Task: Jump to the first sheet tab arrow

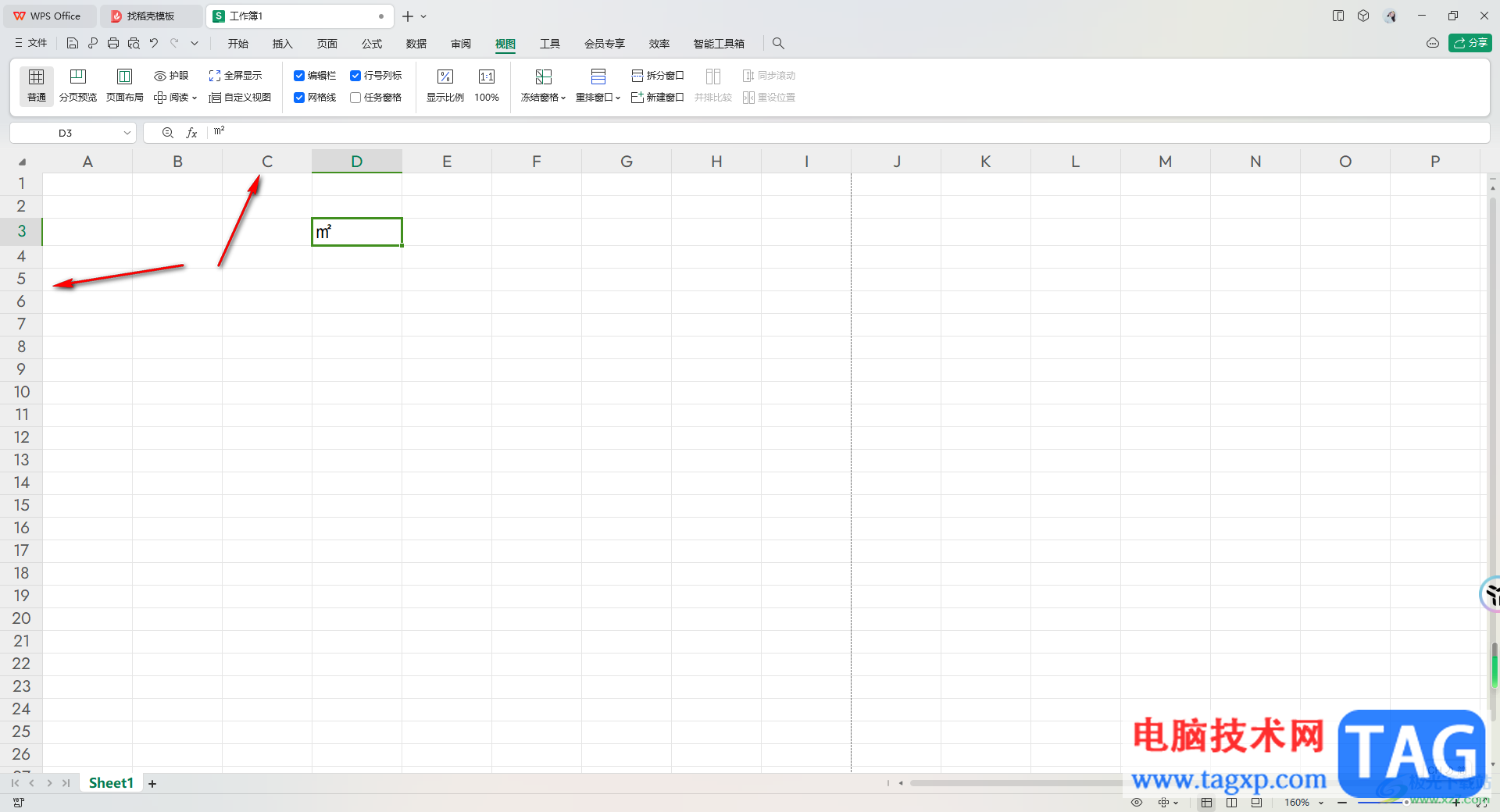Action: coord(15,783)
